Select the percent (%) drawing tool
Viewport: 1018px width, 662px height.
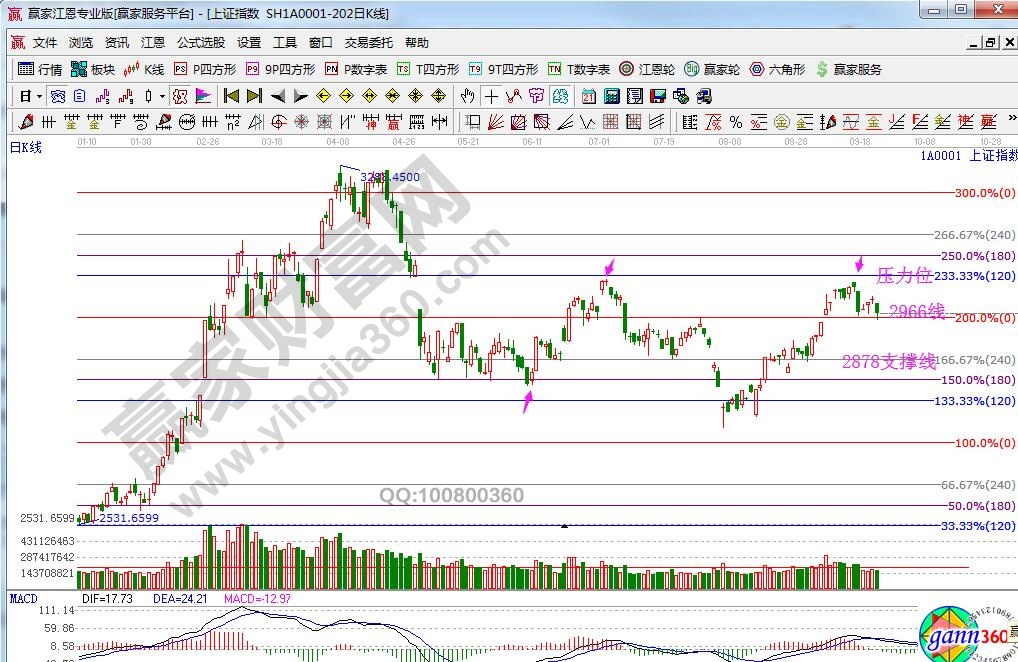click(735, 122)
